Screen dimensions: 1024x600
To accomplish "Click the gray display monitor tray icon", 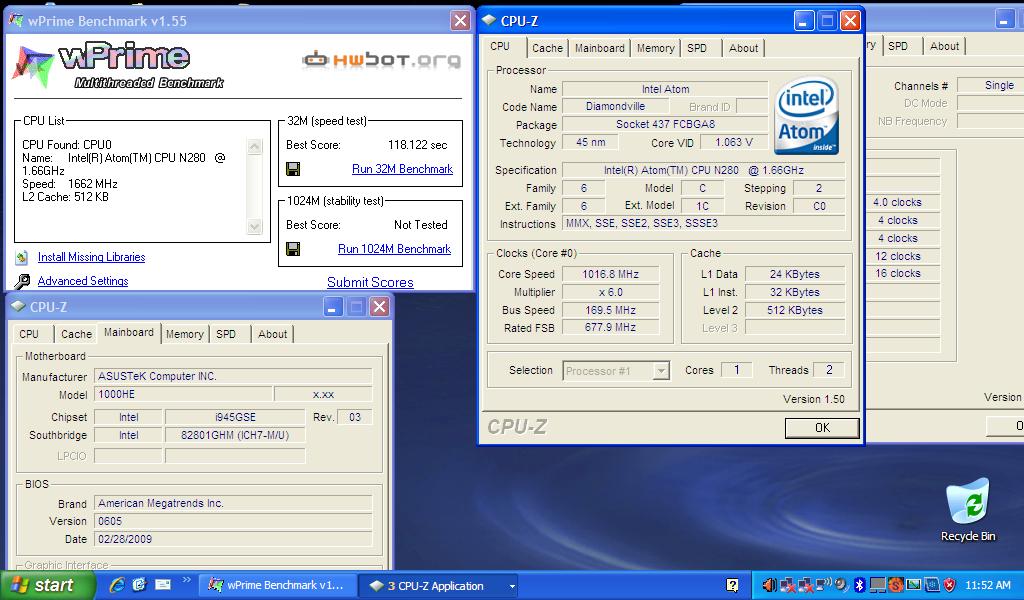I will pyautogui.click(x=878, y=585).
